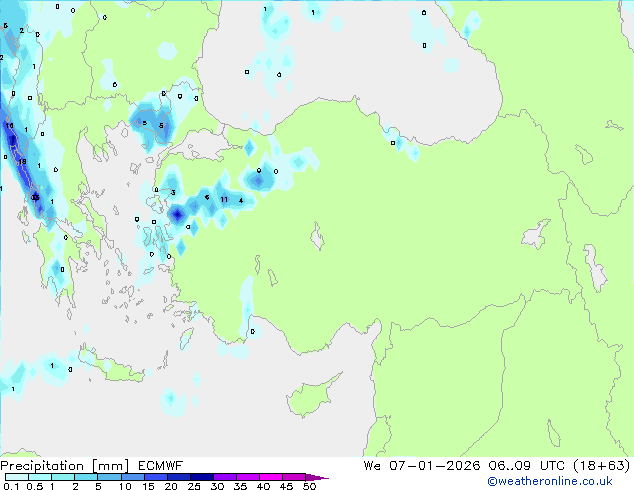Image resolution: width=634 pixels, height=490 pixels.
Task: Click the 0.1–0.5 mm palest cyan legend swatch
Action: tap(17, 477)
